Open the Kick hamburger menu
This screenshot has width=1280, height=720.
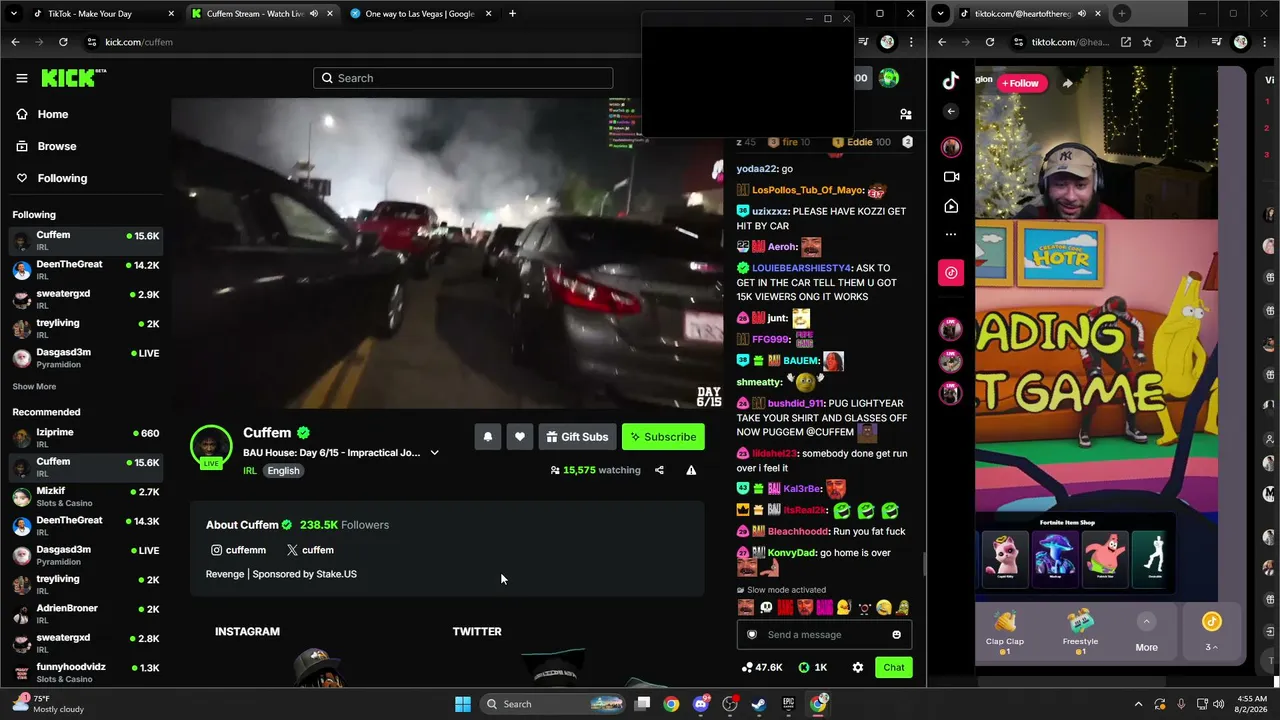pyautogui.click(x=22, y=78)
